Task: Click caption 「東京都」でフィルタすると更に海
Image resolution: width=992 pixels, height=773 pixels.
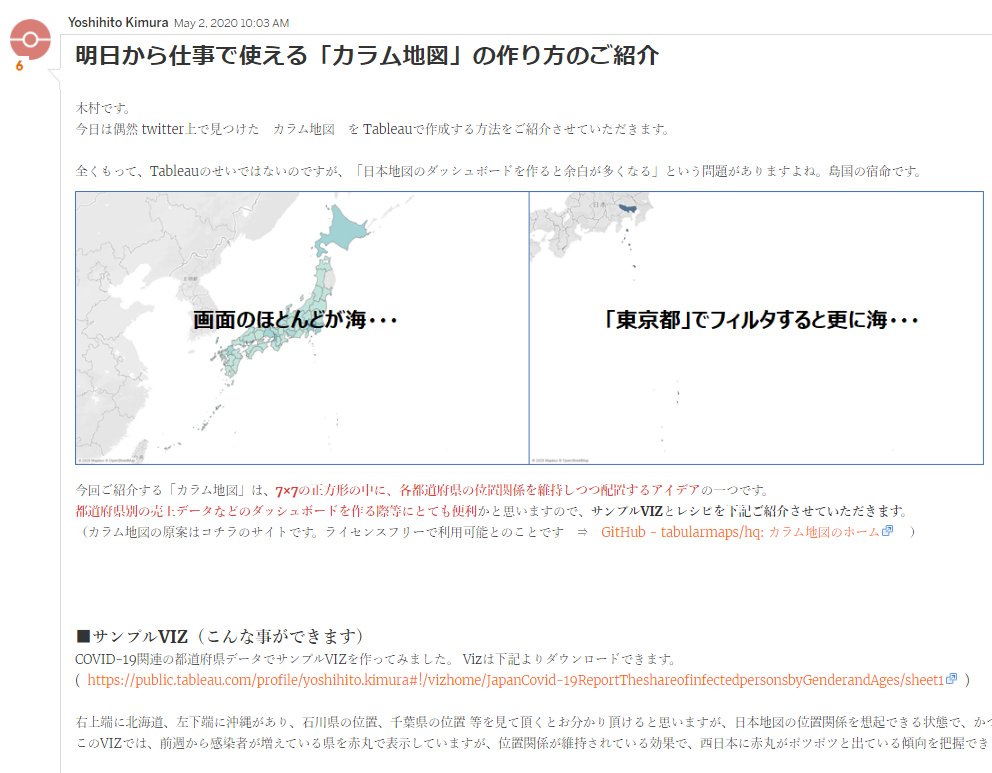Action: [760, 320]
